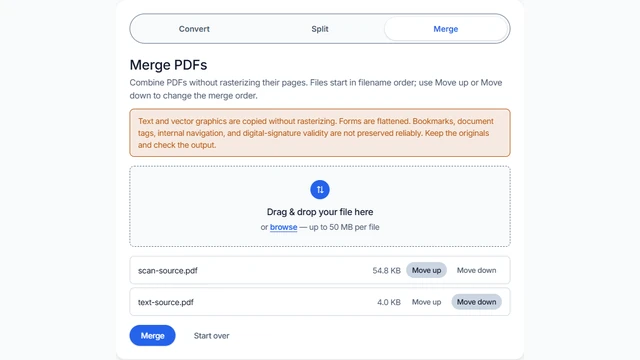Open the Split tab

320,29
